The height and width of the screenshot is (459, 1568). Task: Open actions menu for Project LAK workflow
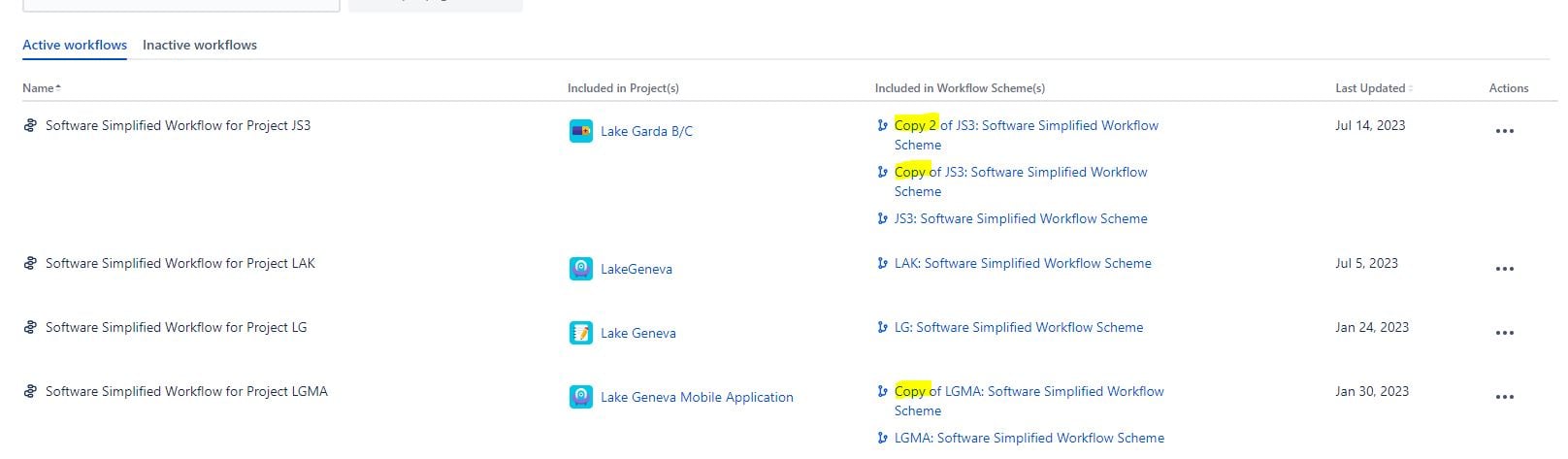pyautogui.click(x=1505, y=269)
